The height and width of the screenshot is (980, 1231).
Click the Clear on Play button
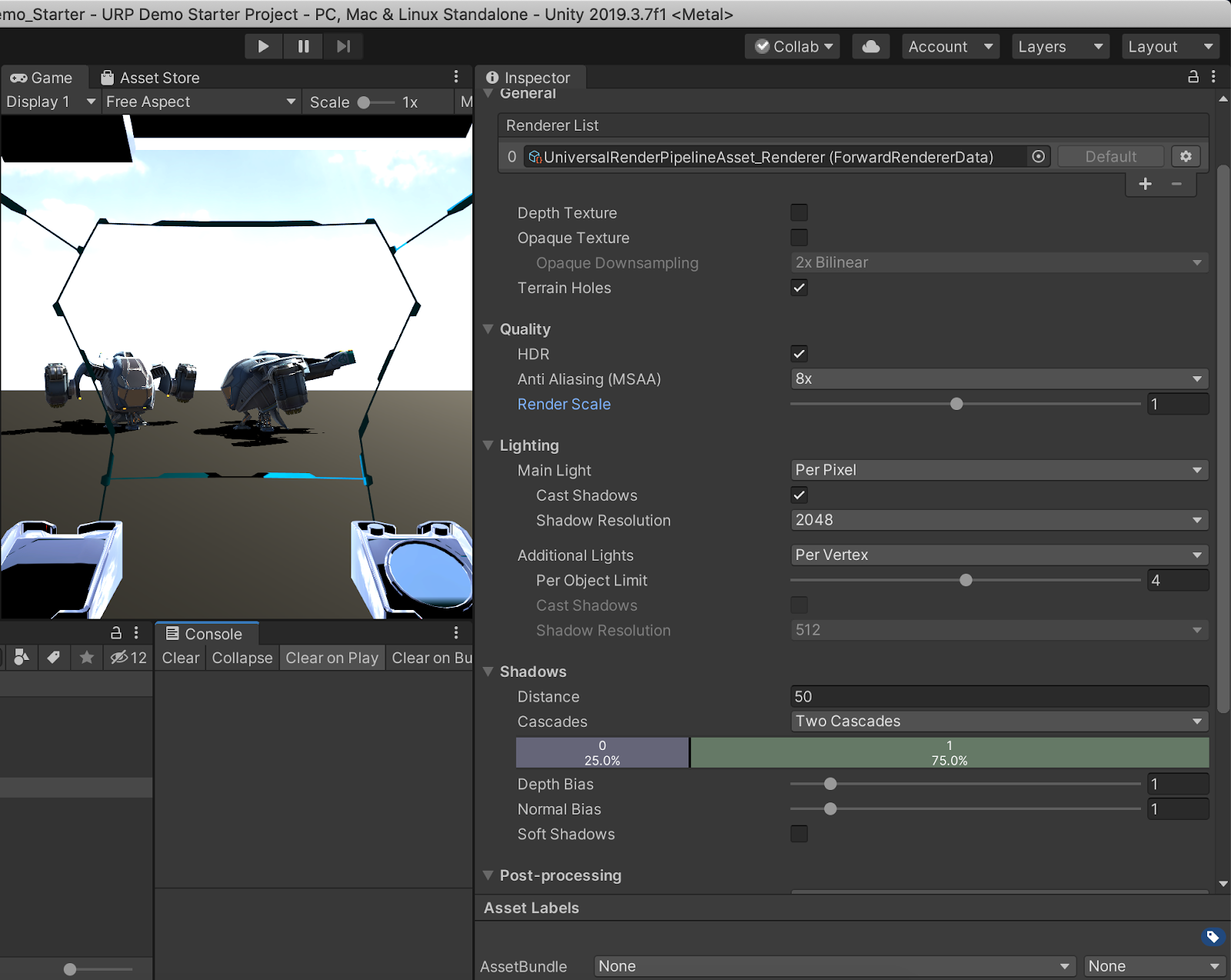click(332, 658)
